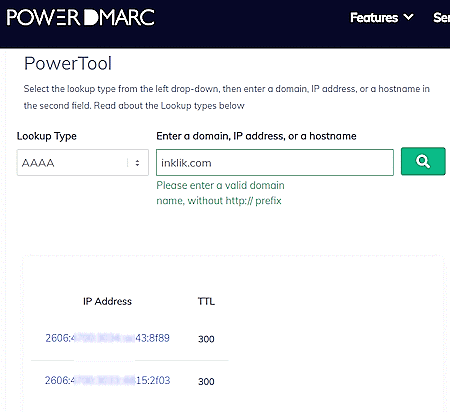The height and width of the screenshot is (412, 450).
Task: Click the 'Select the lookup type' description text
Action: tap(227, 97)
